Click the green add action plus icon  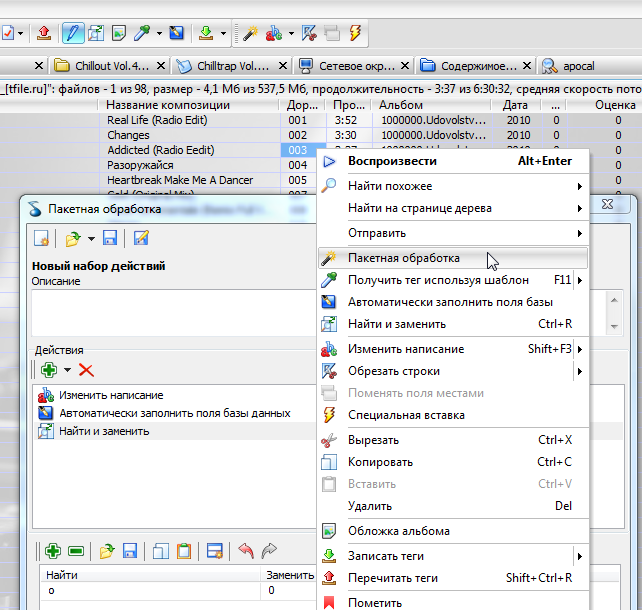[x=47, y=370]
